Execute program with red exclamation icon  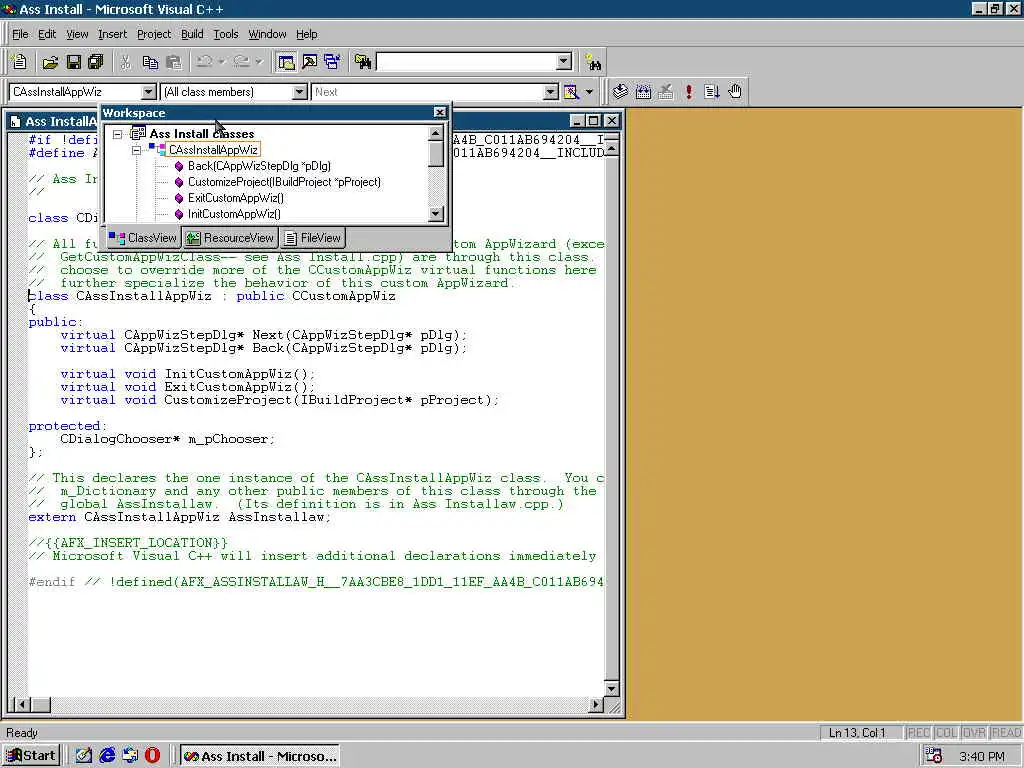click(x=688, y=91)
